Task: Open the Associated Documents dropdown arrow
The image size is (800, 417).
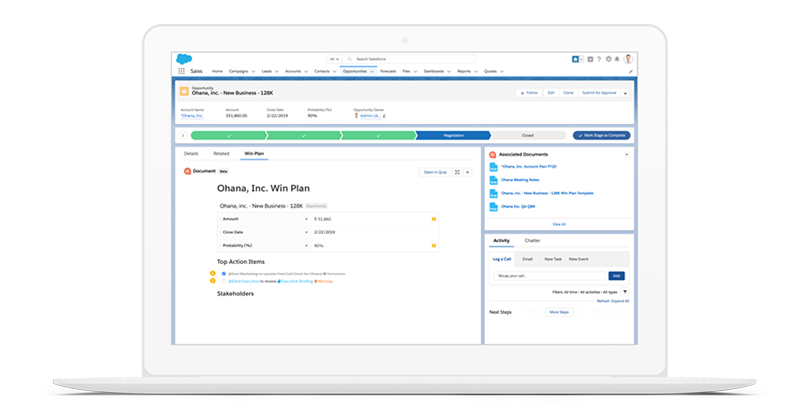Action: click(x=627, y=155)
